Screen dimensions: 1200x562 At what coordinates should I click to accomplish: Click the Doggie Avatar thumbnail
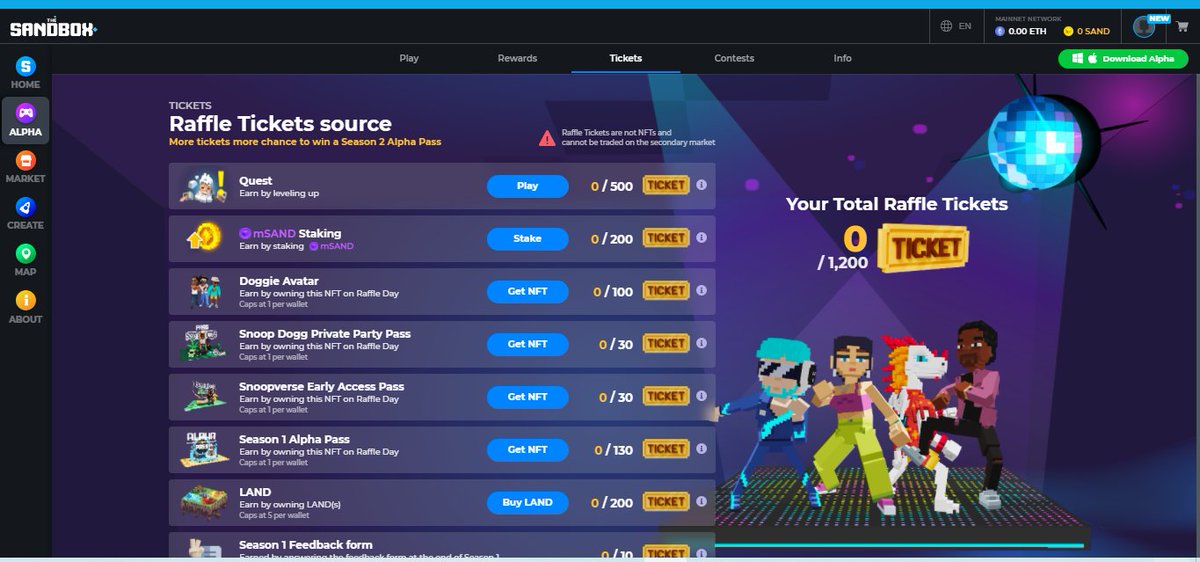[205, 291]
